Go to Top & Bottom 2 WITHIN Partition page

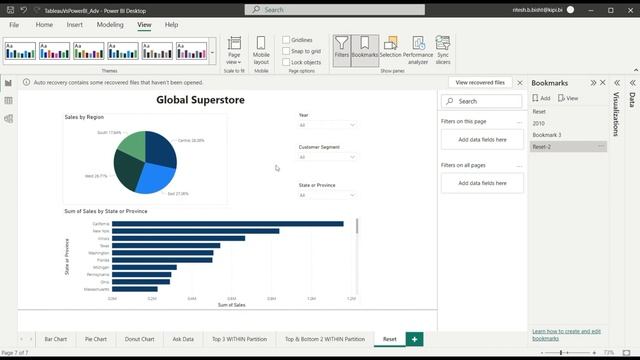click(325, 339)
